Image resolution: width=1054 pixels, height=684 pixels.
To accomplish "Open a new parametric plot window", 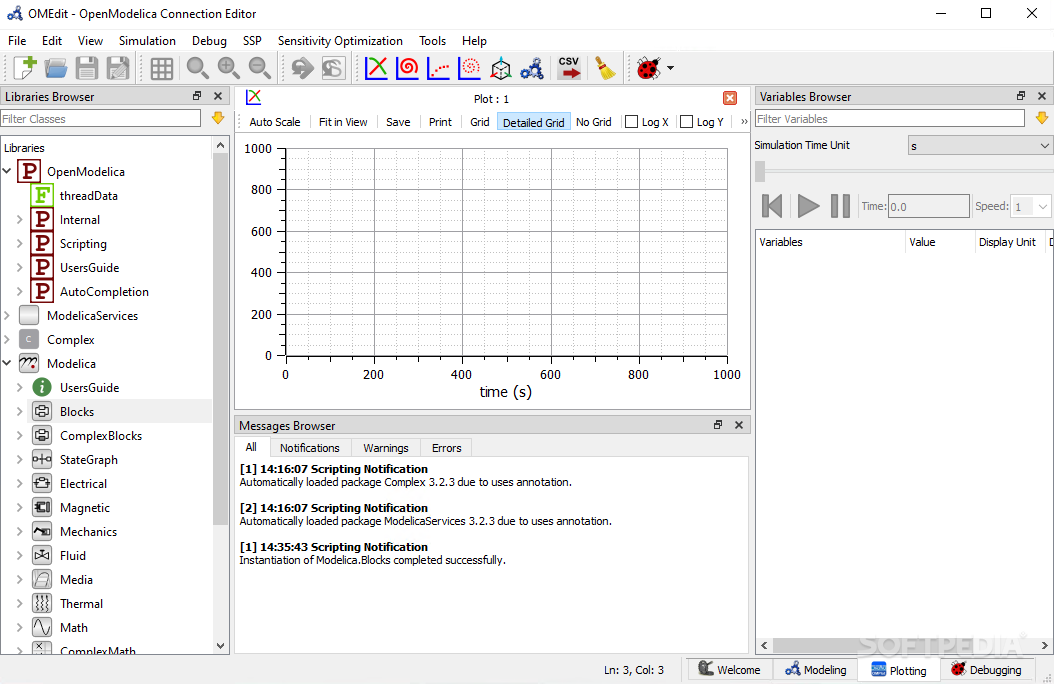I will click(407, 68).
